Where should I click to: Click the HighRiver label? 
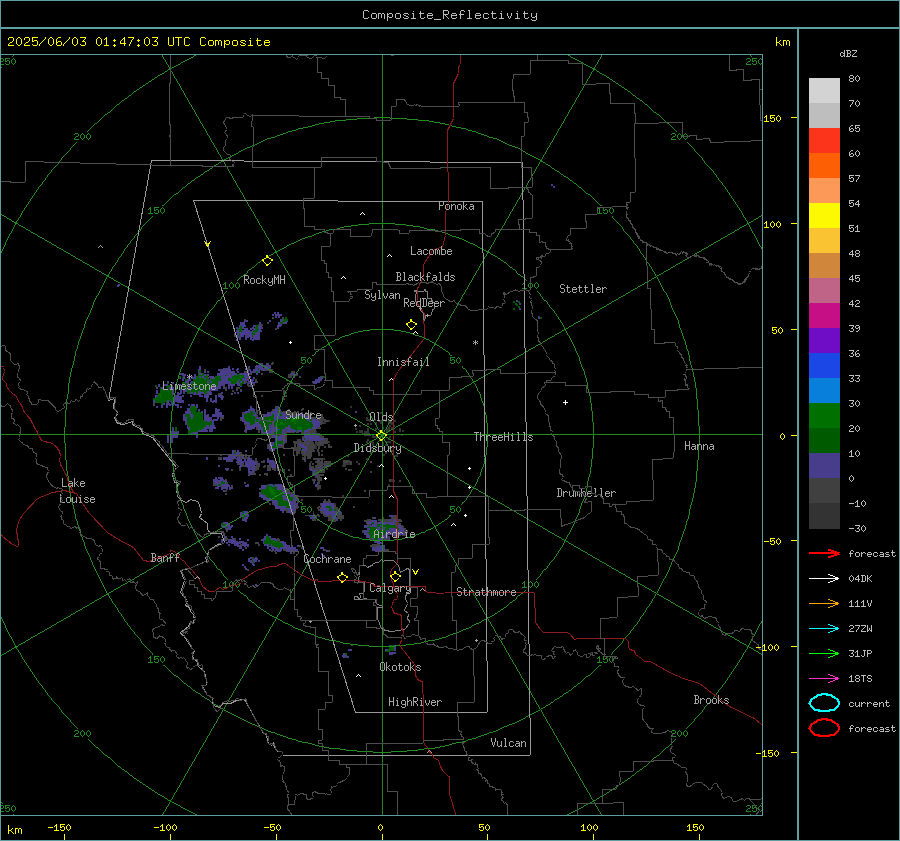point(415,702)
